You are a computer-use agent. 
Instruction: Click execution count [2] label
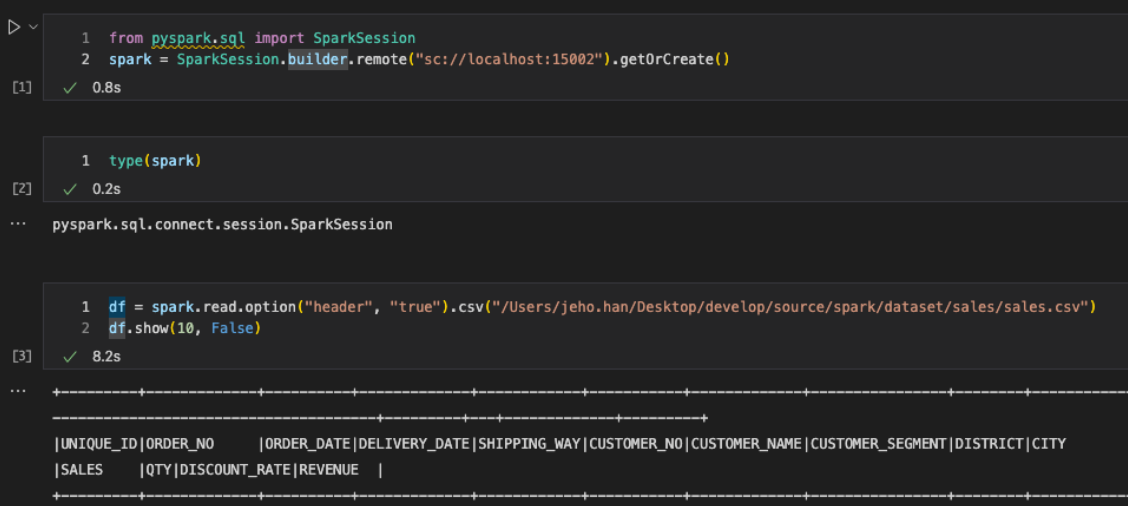[x=22, y=189]
